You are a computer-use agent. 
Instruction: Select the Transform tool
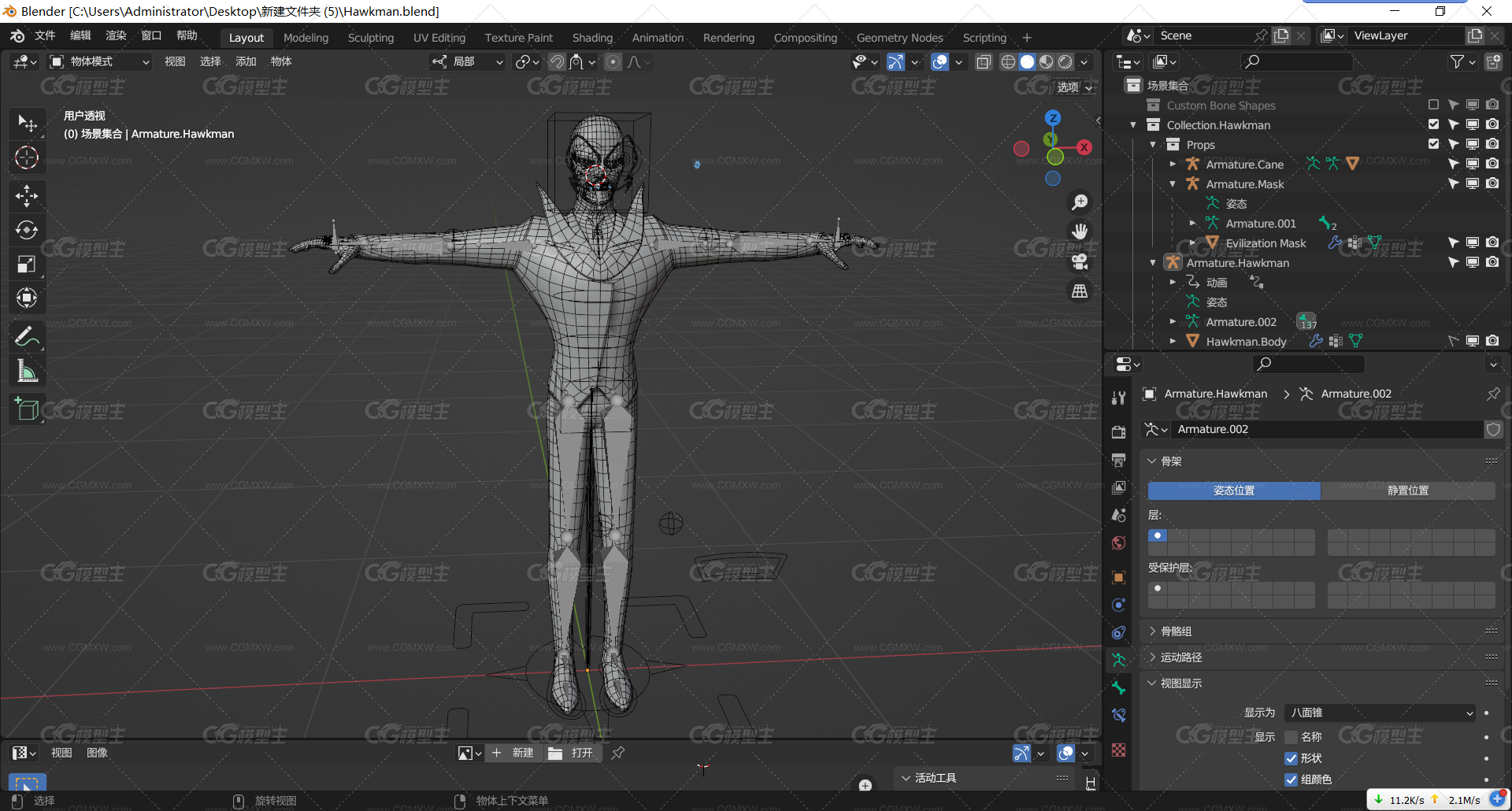click(27, 298)
